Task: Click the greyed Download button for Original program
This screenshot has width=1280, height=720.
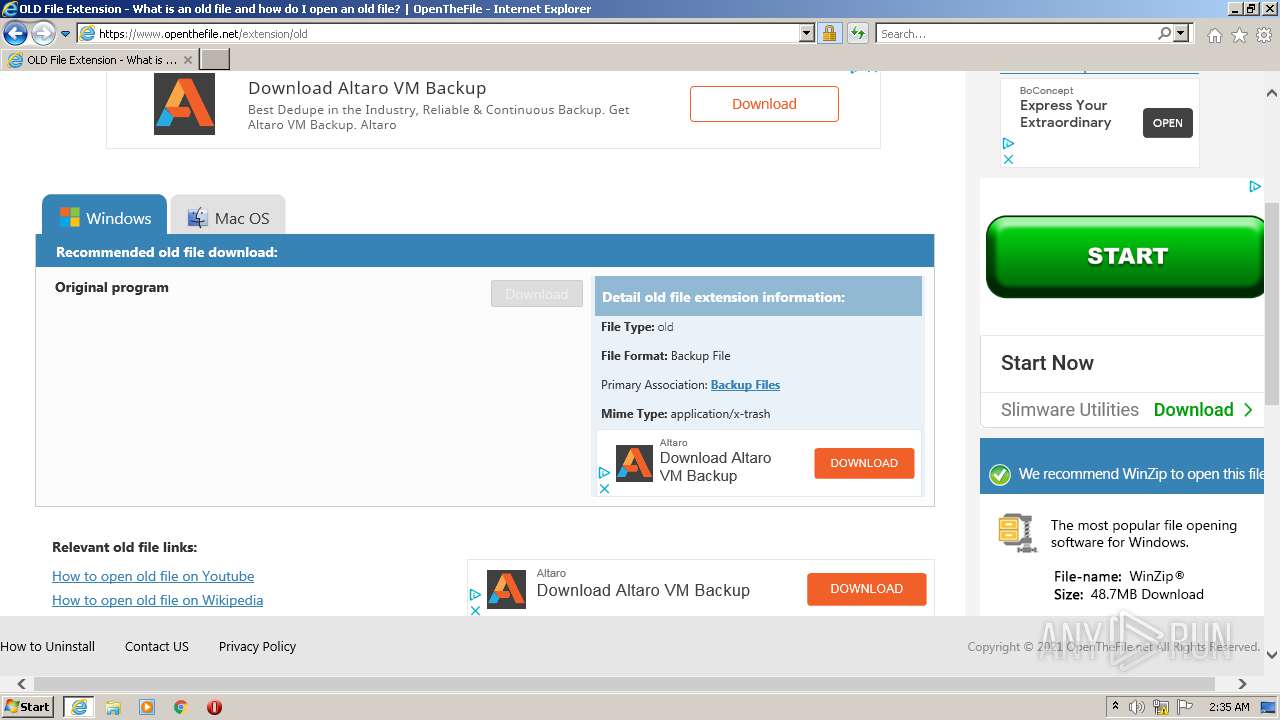Action: coord(537,294)
